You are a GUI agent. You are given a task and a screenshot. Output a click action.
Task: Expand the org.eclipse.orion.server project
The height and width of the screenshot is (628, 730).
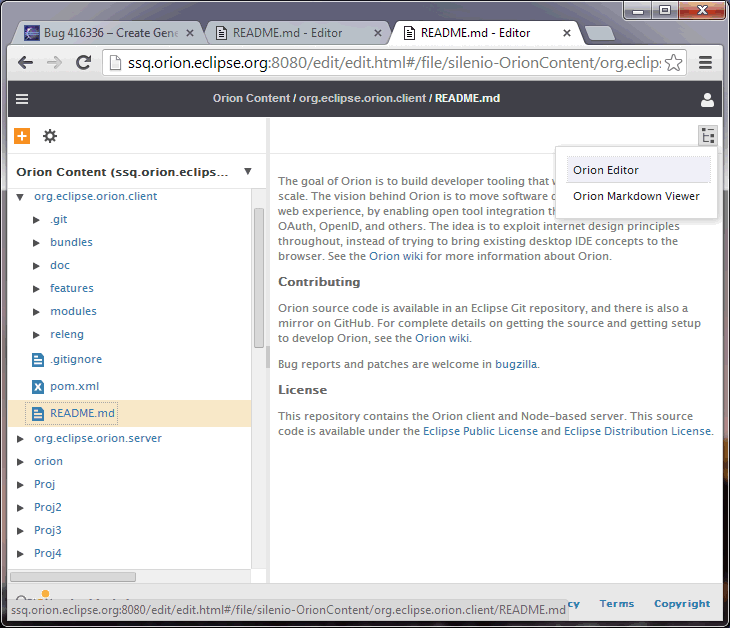[21, 438]
